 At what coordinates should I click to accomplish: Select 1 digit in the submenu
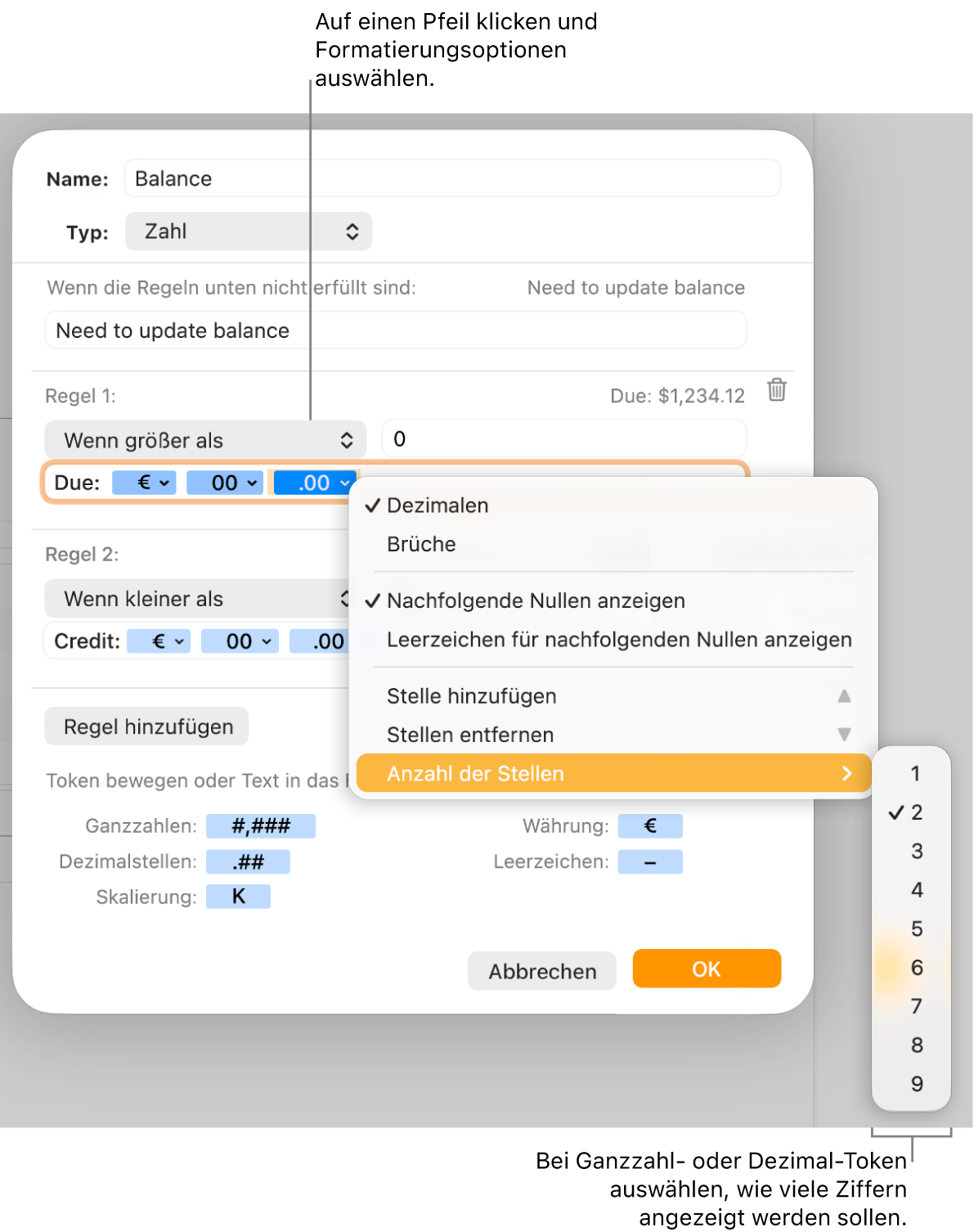[x=912, y=773]
